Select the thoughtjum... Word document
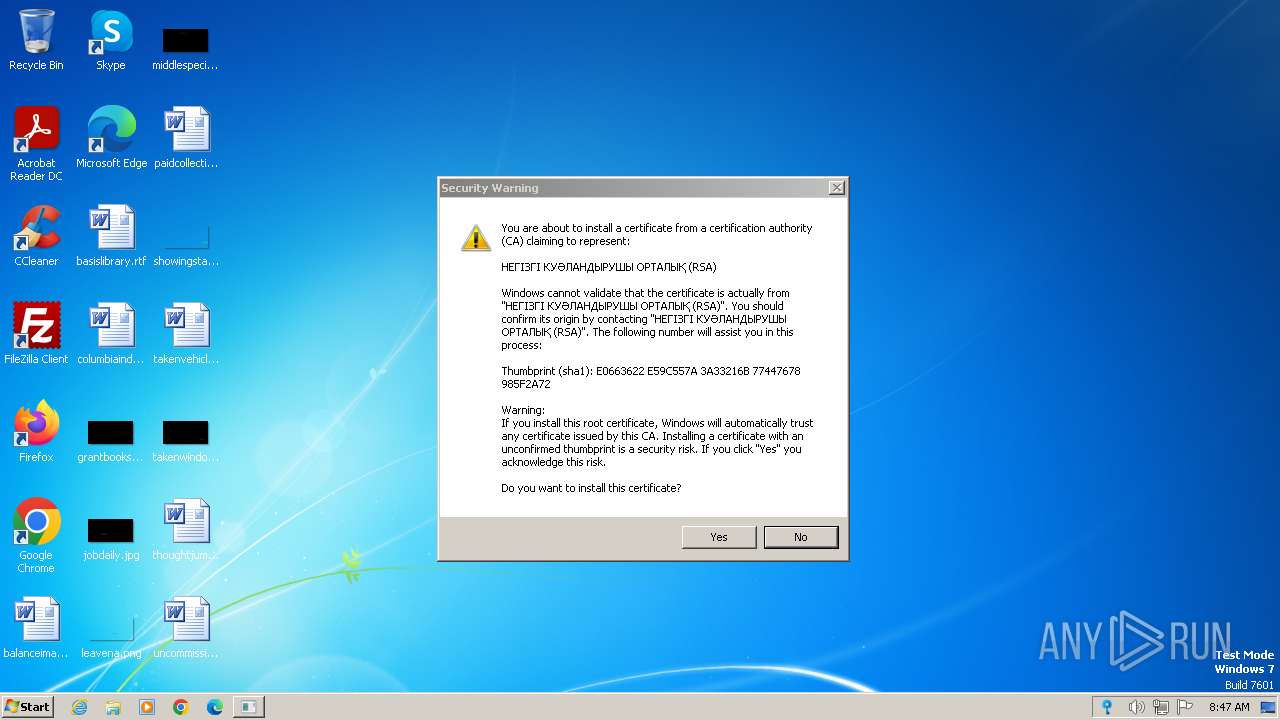This screenshot has height=720, width=1280. pos(186,530)
